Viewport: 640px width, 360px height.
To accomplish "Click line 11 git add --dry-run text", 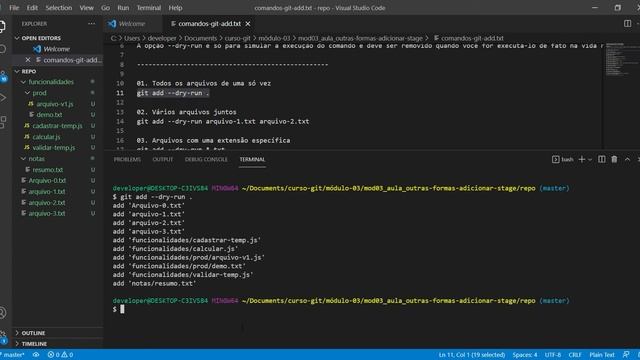I will tap(173, 93).
